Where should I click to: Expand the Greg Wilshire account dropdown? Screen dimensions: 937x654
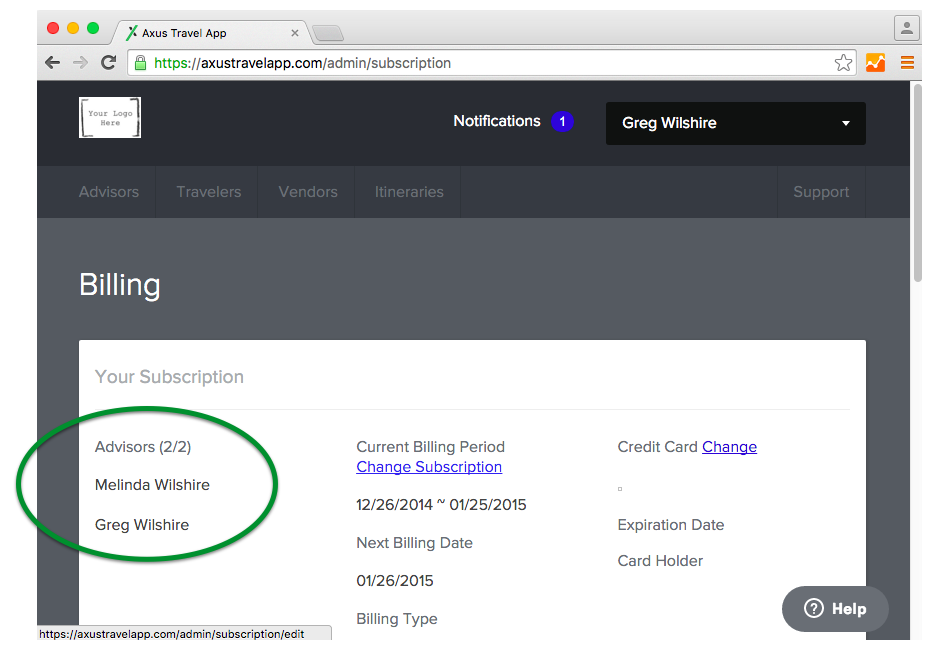(x=736, y=123)
